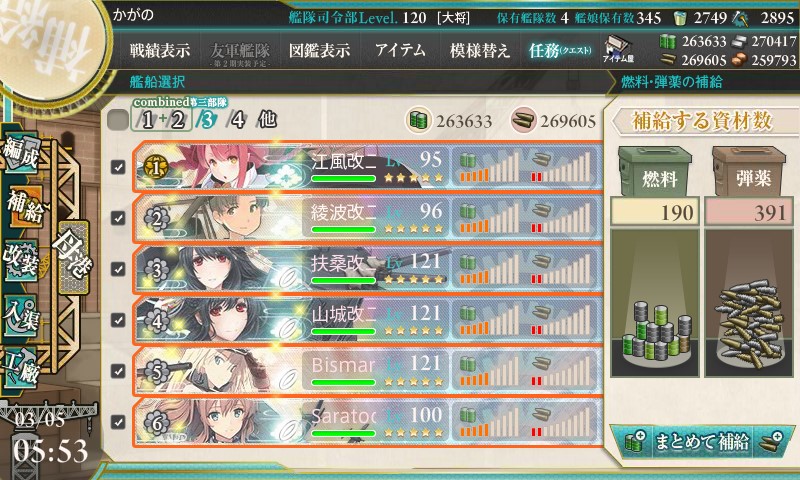The height and width of the screenshot is (480, 800).
Task: Open the 任務 quest menu
Action: point(560,50)
